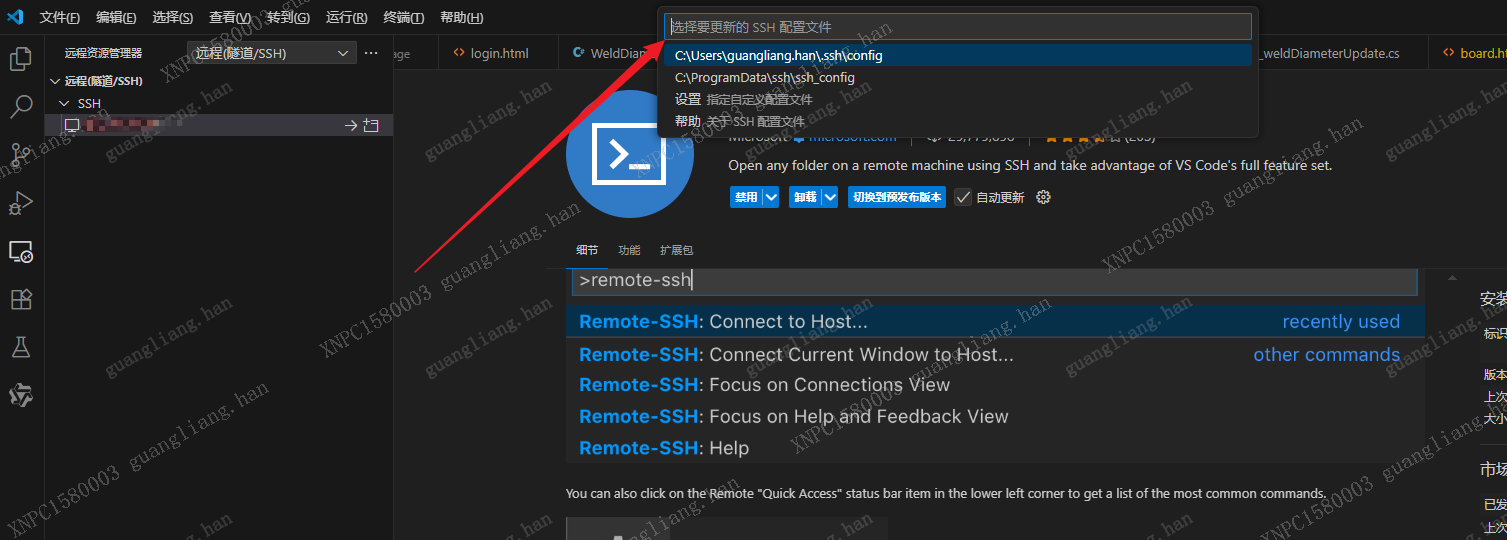Focus the 选择要更新的 SSH 配置文件 input
The height and width of the screenshot is (540, 1507).
[957, 27]
